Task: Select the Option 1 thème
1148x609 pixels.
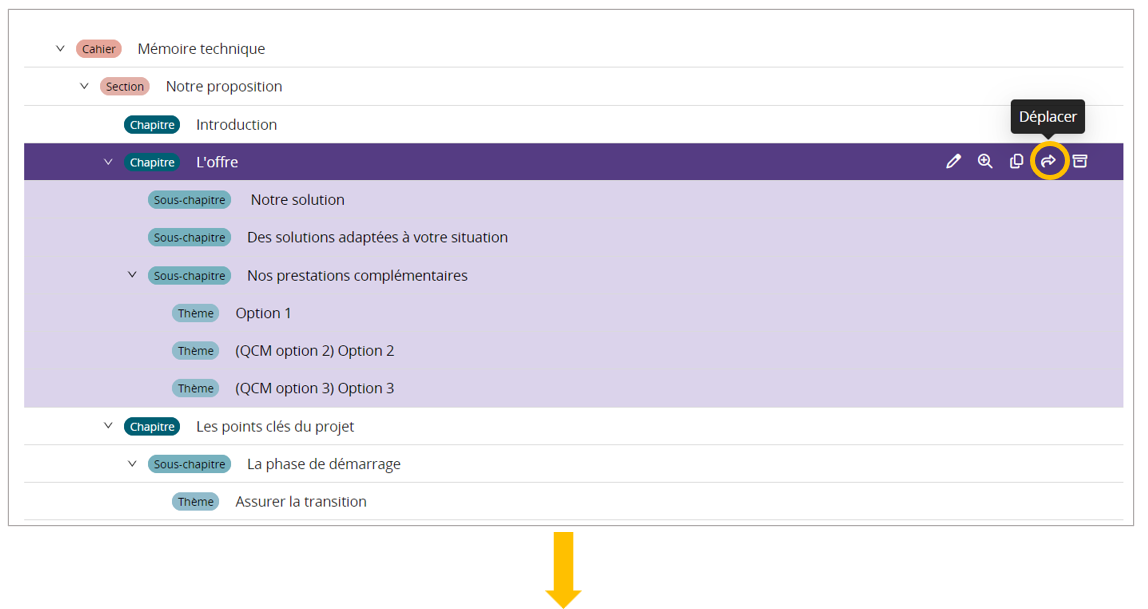Action: click(263, 313)
